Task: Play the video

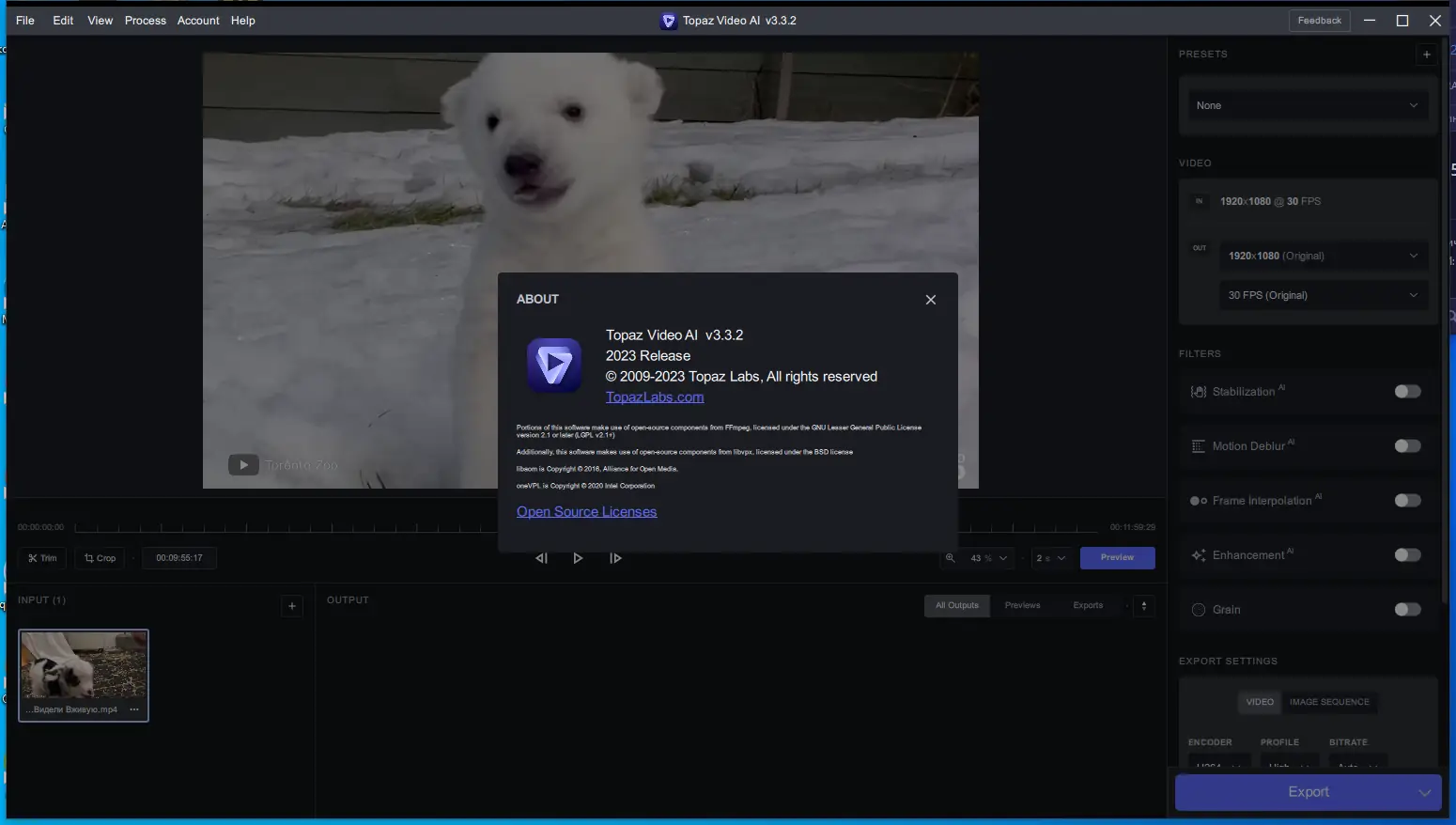Action: coord(578,558)
